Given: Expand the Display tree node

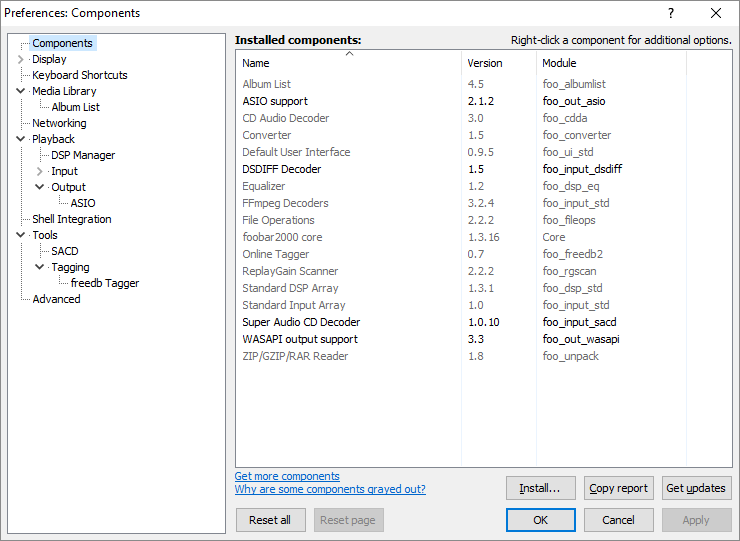Looking at the screenshot, I should point(20,59).
